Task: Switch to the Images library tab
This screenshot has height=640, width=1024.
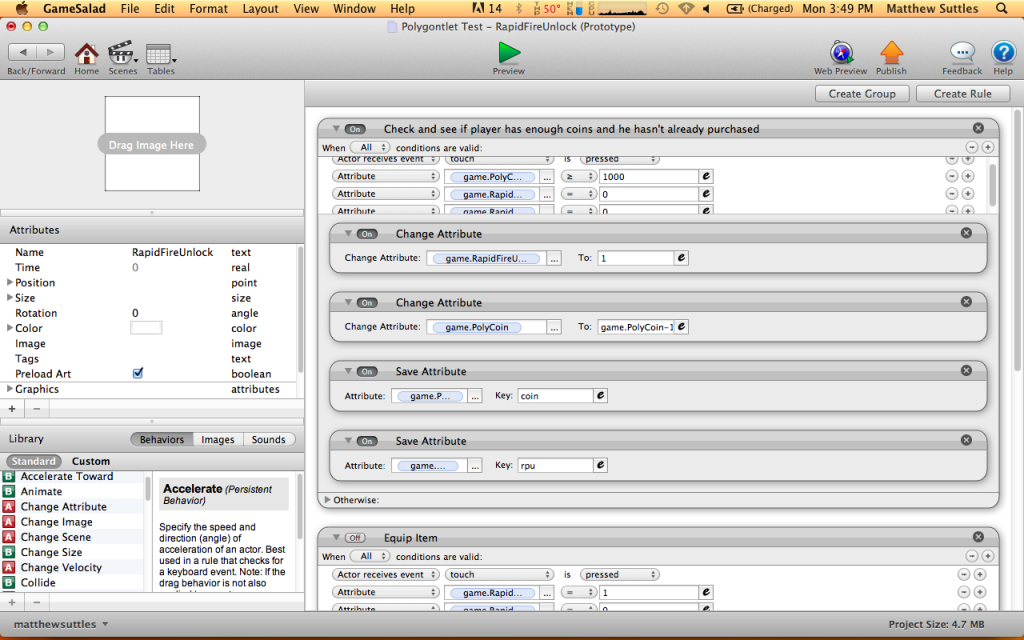Action: (x=218, y=439)
